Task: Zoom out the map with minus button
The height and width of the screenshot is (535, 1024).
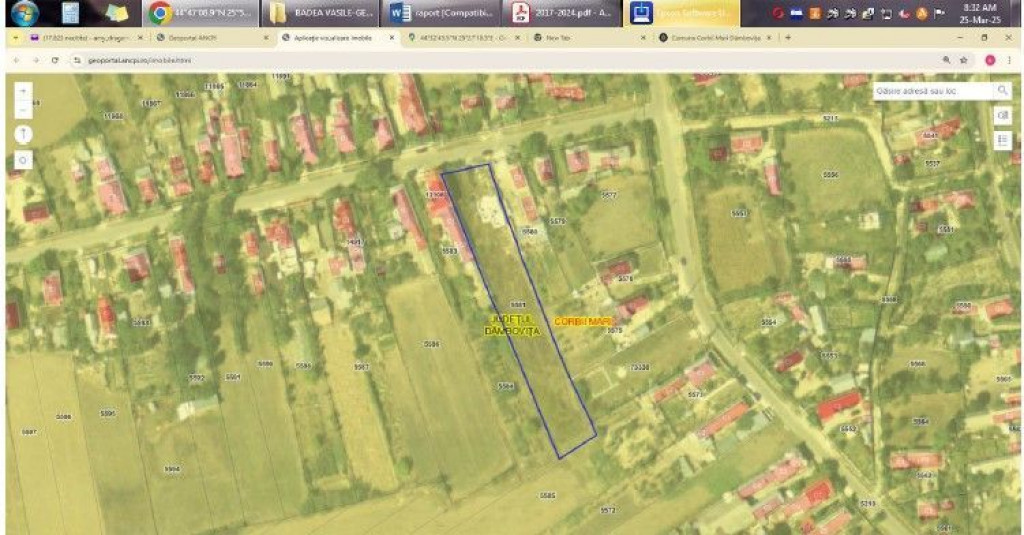Action: (23, 109)
